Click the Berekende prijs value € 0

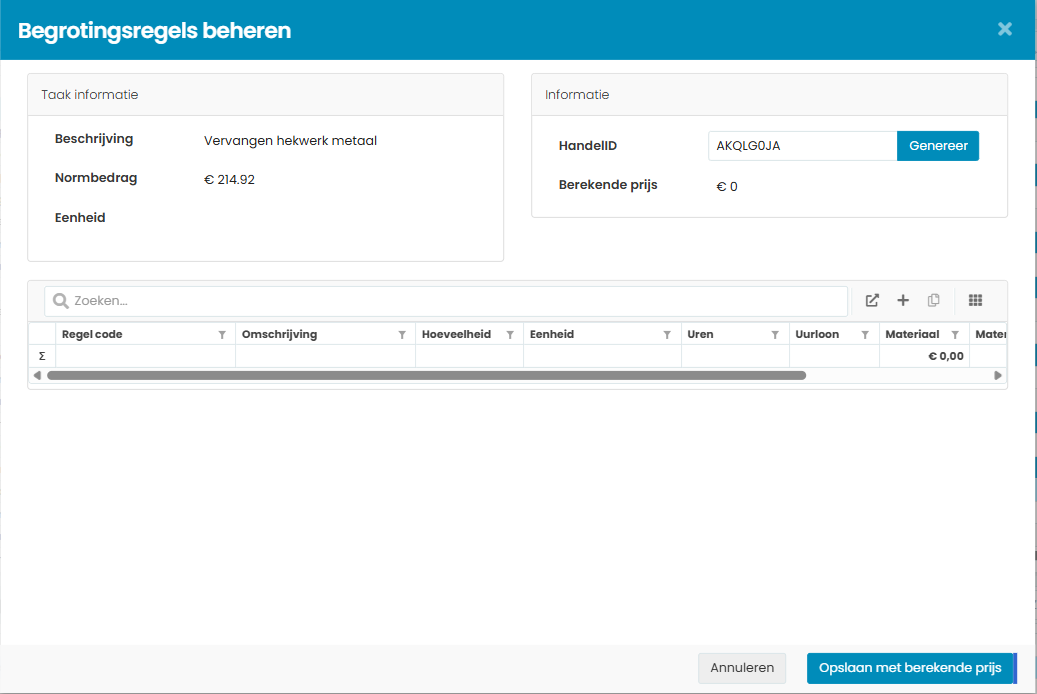[x=727, y=187]
